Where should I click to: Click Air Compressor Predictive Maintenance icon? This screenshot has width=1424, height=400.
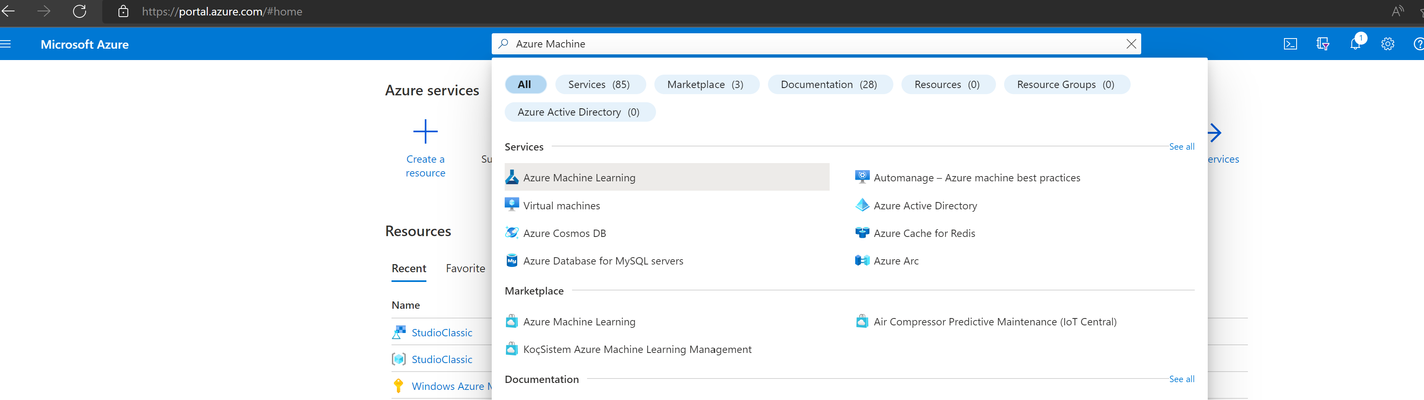tap(862, 322)
